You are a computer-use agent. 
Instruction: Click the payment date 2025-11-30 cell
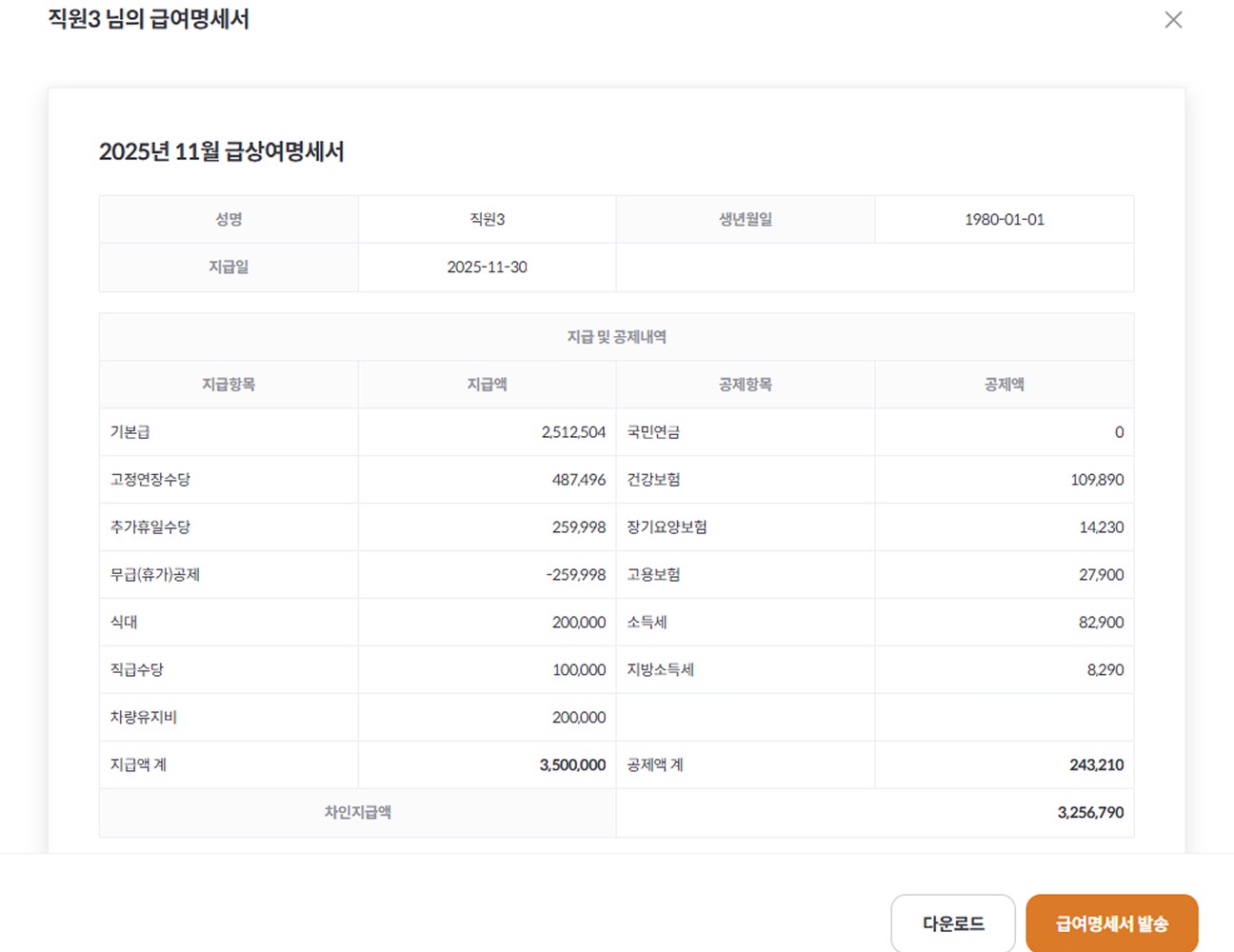(486, 267)
